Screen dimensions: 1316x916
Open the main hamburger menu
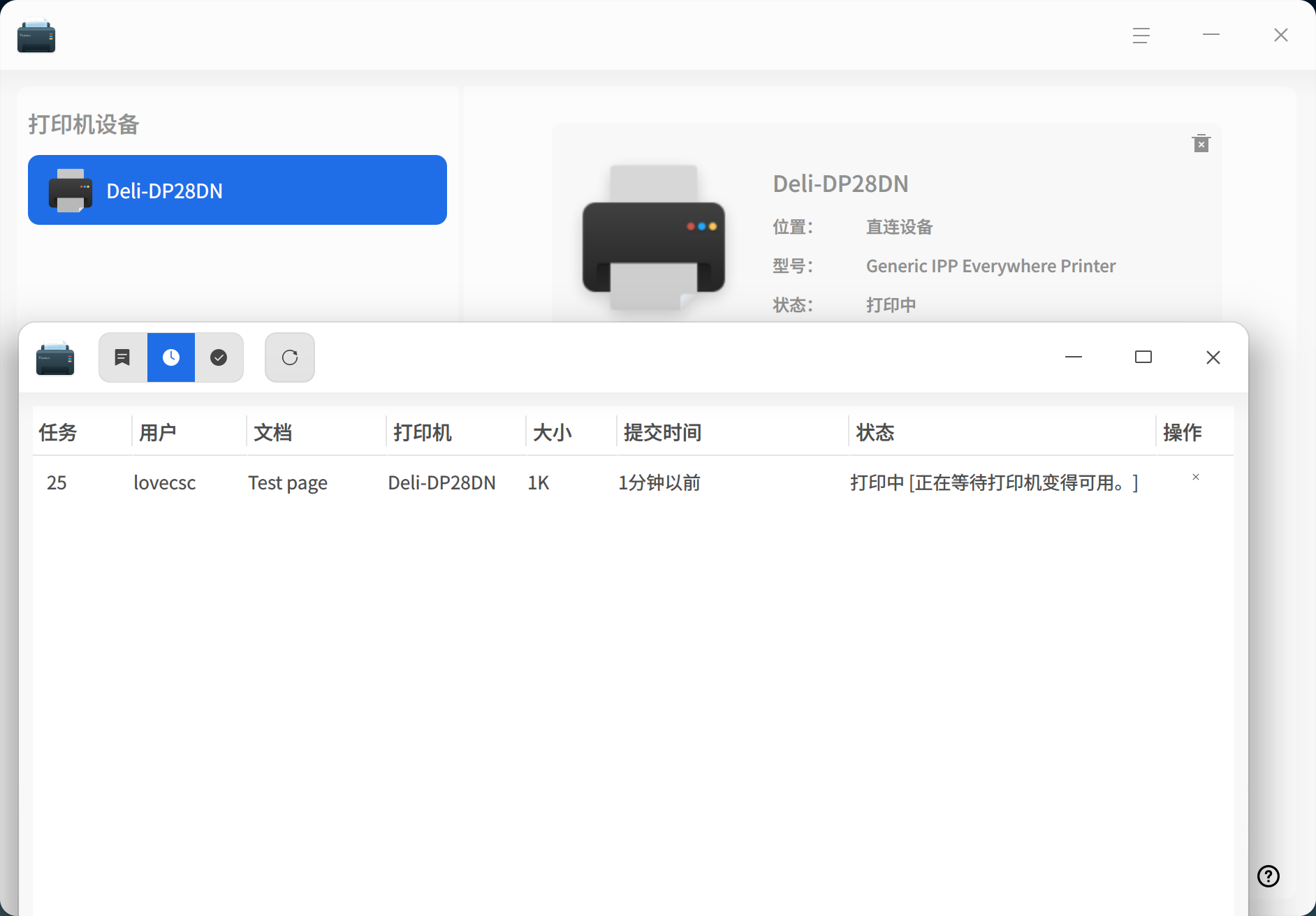click(1141, 35)
